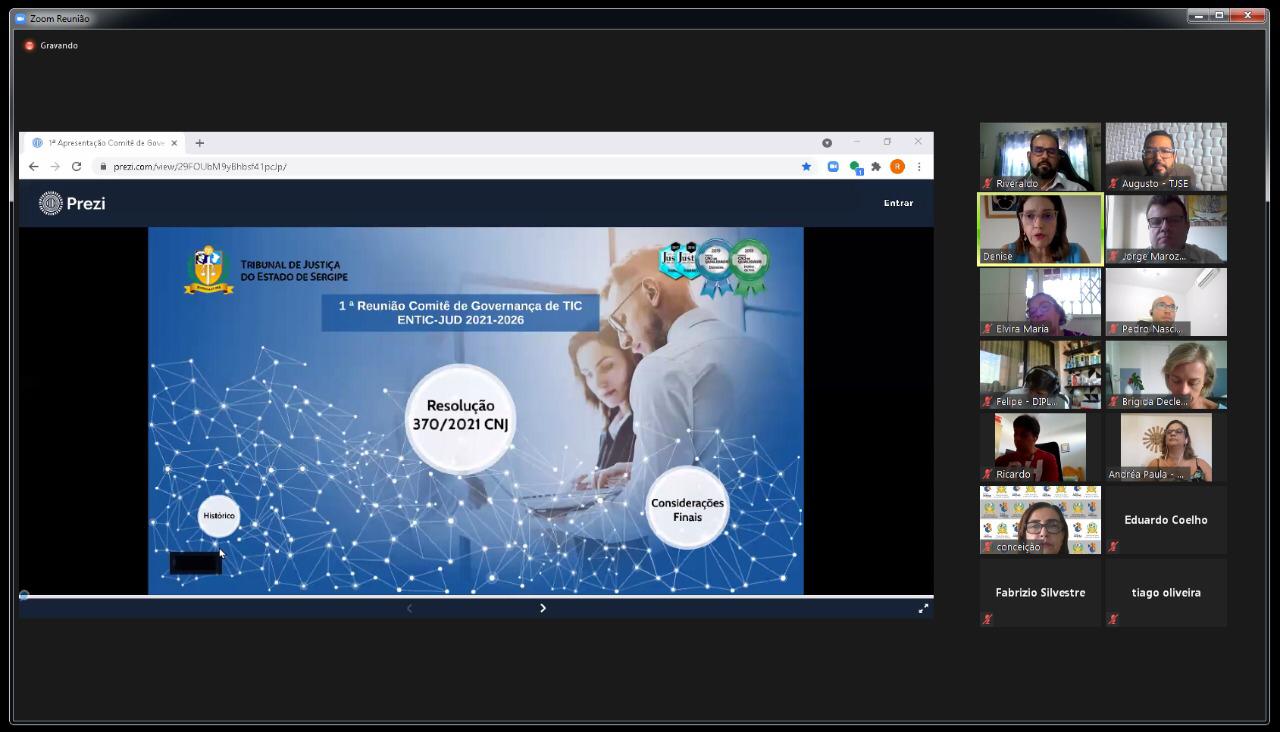This screenshot has width=1280, height=732.
Task: Go back using the browser back arrow
Action: 34,167
